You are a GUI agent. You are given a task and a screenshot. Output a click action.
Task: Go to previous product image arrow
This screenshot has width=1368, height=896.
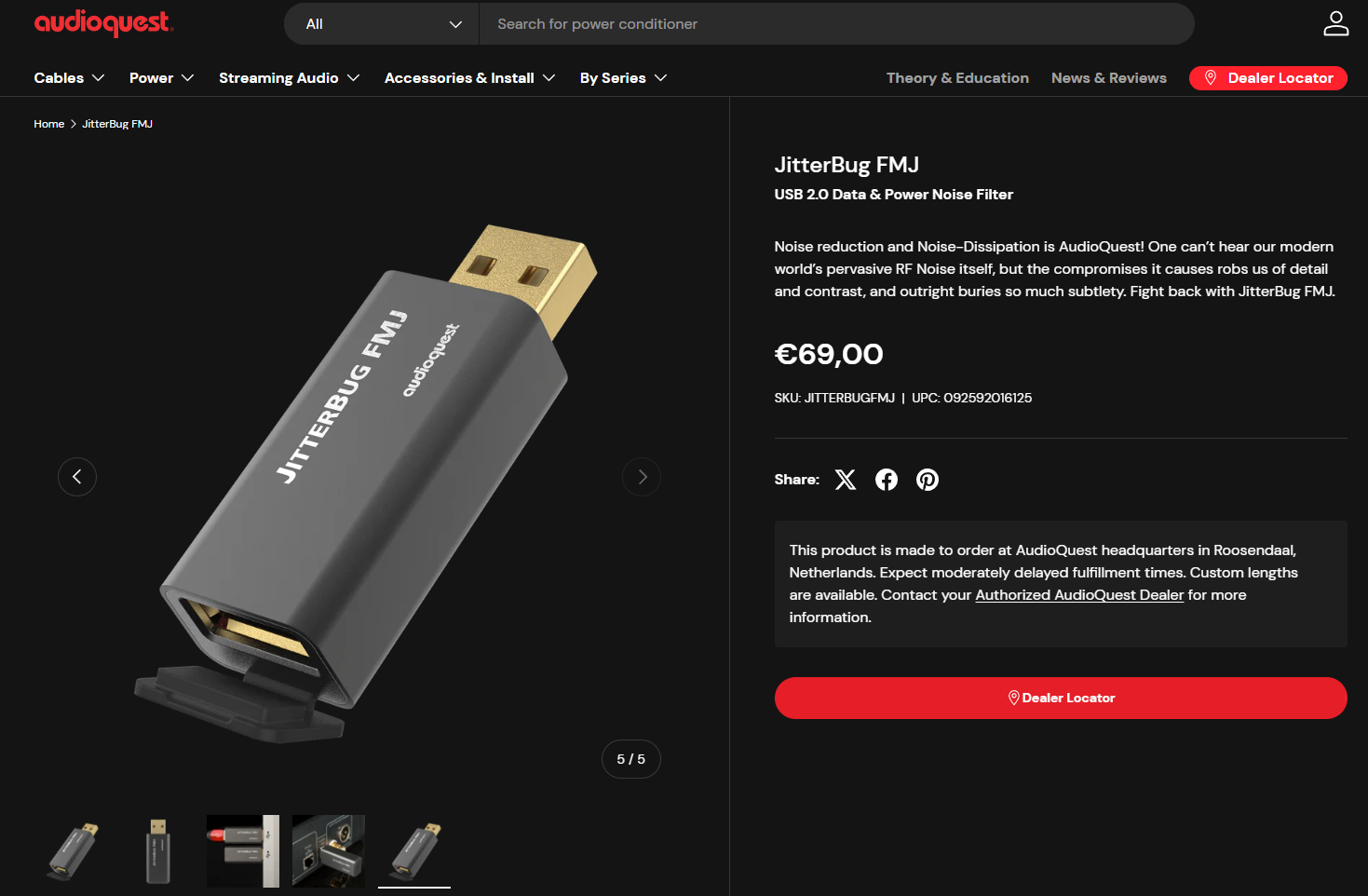coord(77,477)
